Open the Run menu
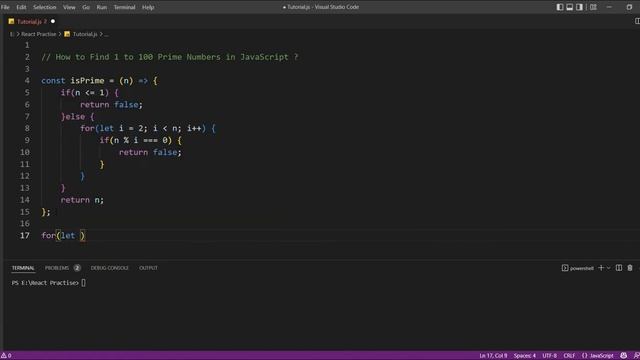640x360 pixels. [x=102, y=7]
